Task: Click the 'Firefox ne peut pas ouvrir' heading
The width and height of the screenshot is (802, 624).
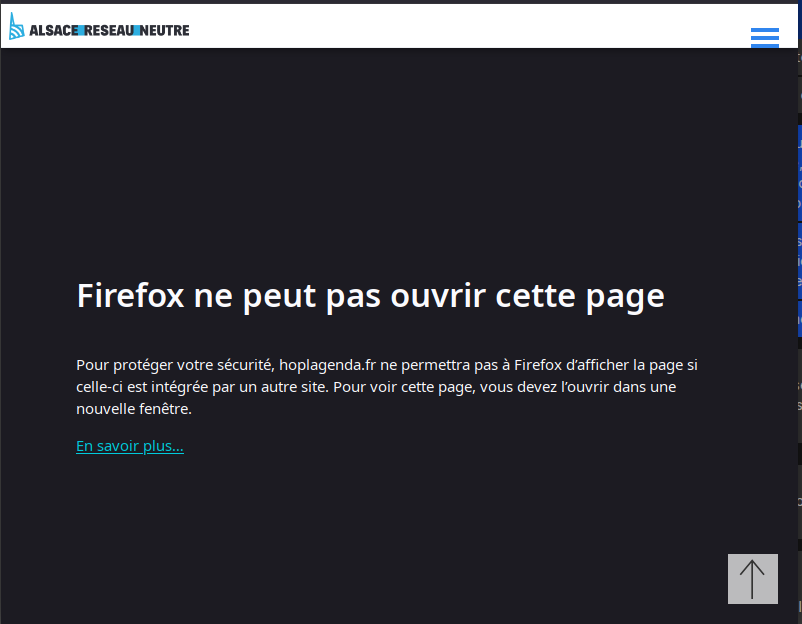Action: point(370,296)
